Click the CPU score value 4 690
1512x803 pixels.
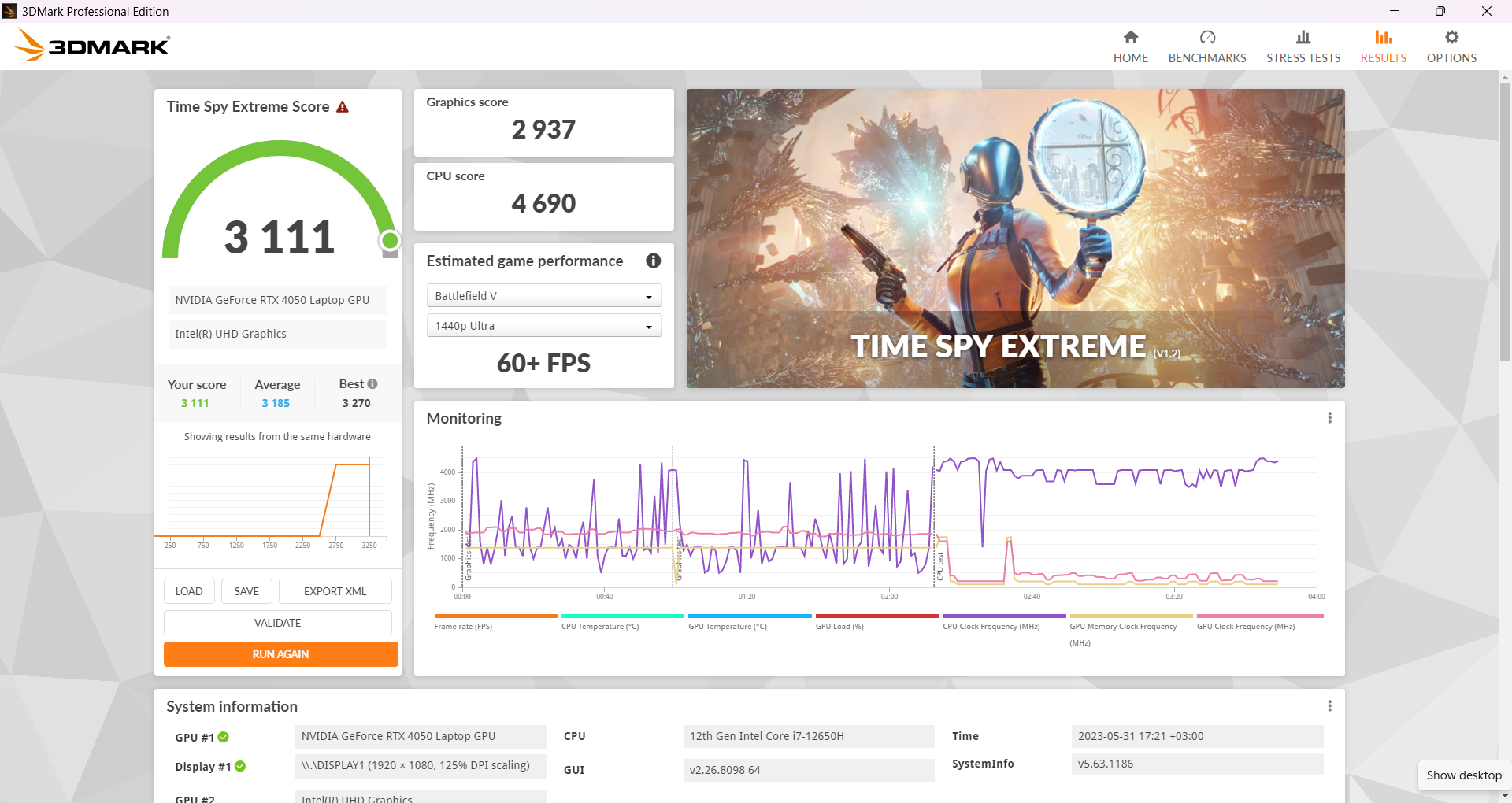(x=543, y=203)
